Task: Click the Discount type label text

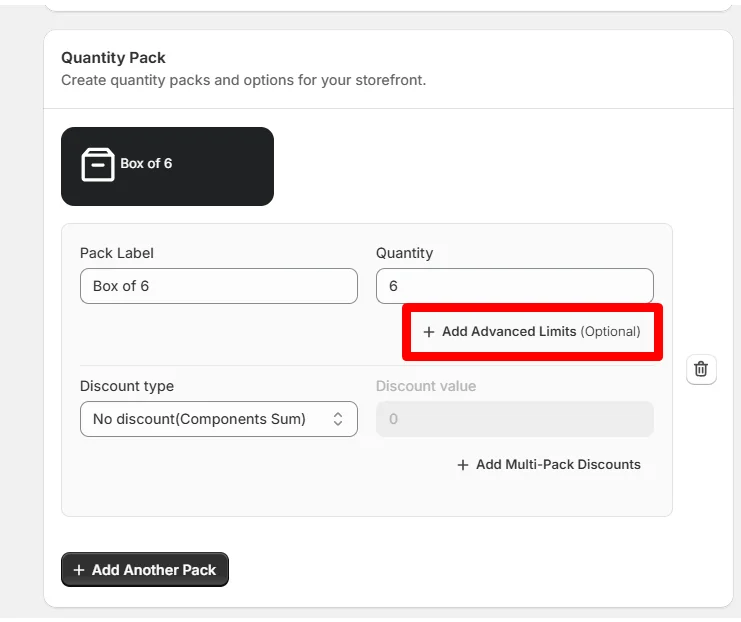Action: click(127, 386)
